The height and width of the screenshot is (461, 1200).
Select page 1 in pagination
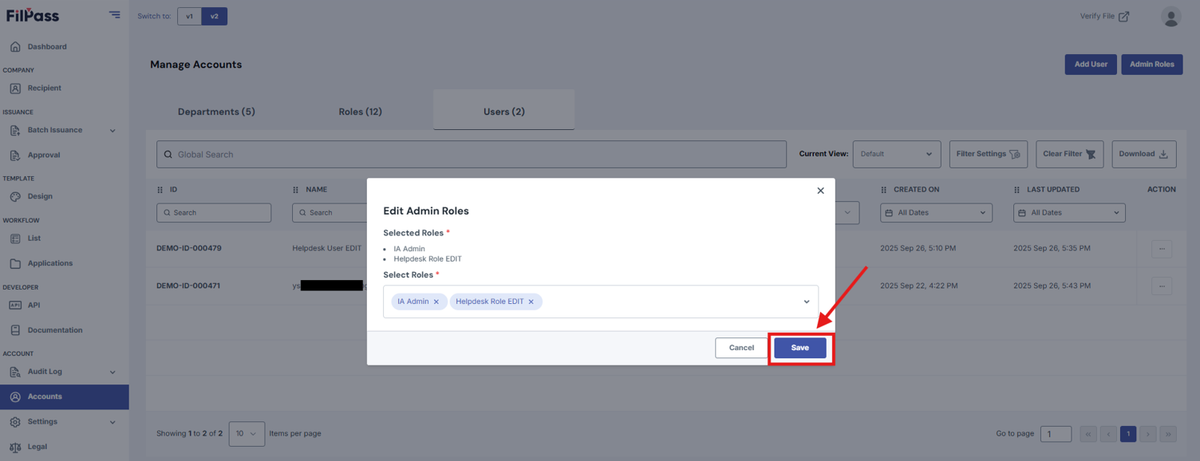[x=1128, y=434]
